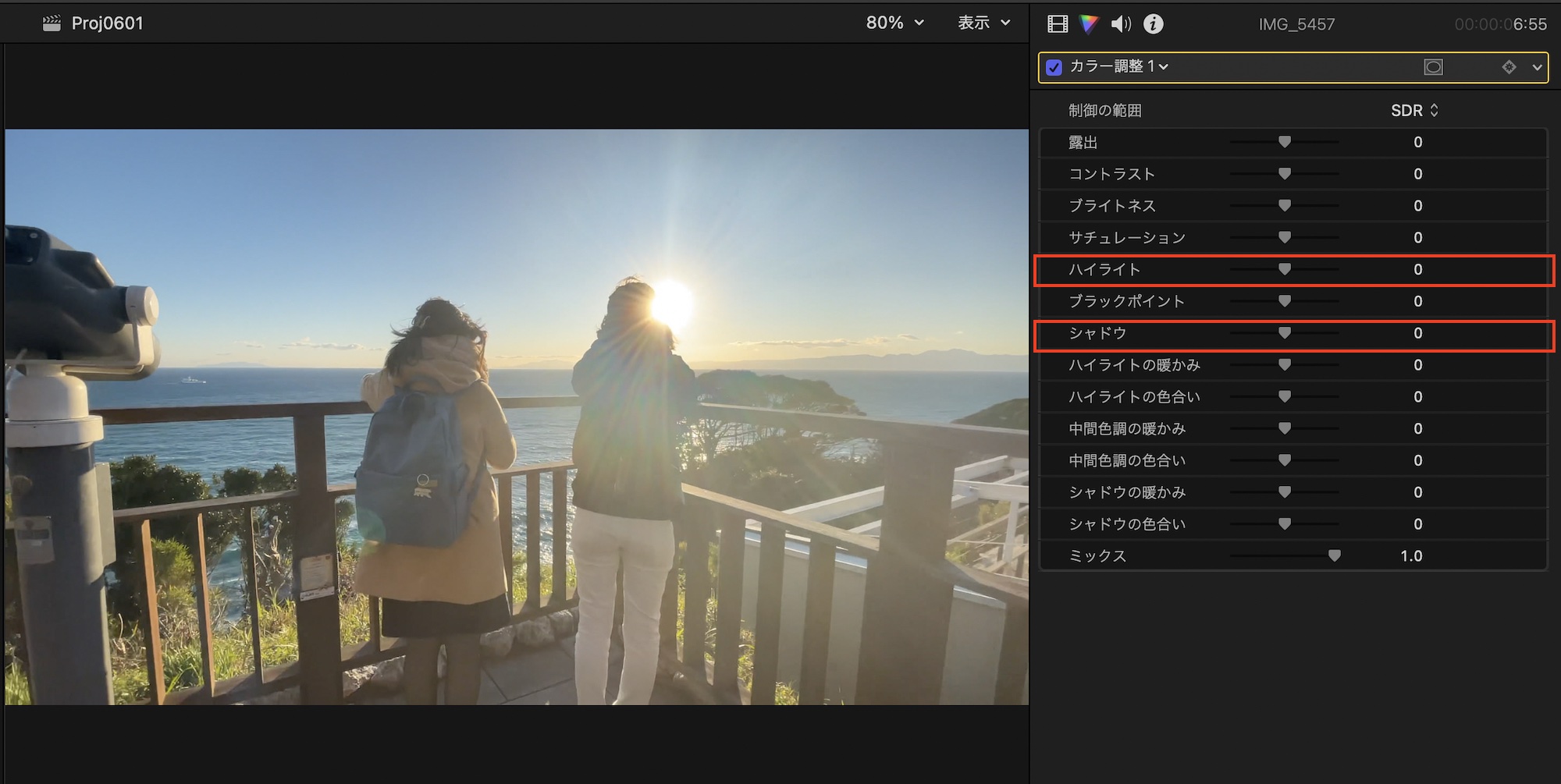Click the ミックス slider handle
Screen dimensions: 1561x784
(1335, 556)
